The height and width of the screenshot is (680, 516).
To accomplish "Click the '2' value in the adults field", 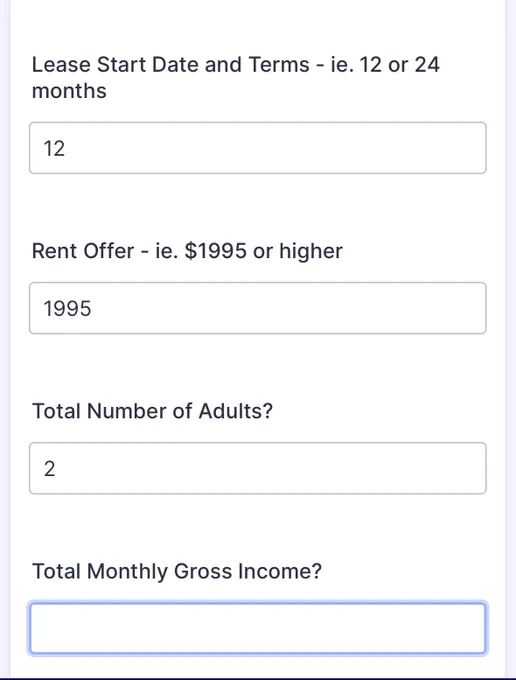I will pyautogui.click(x=49, y=469).
